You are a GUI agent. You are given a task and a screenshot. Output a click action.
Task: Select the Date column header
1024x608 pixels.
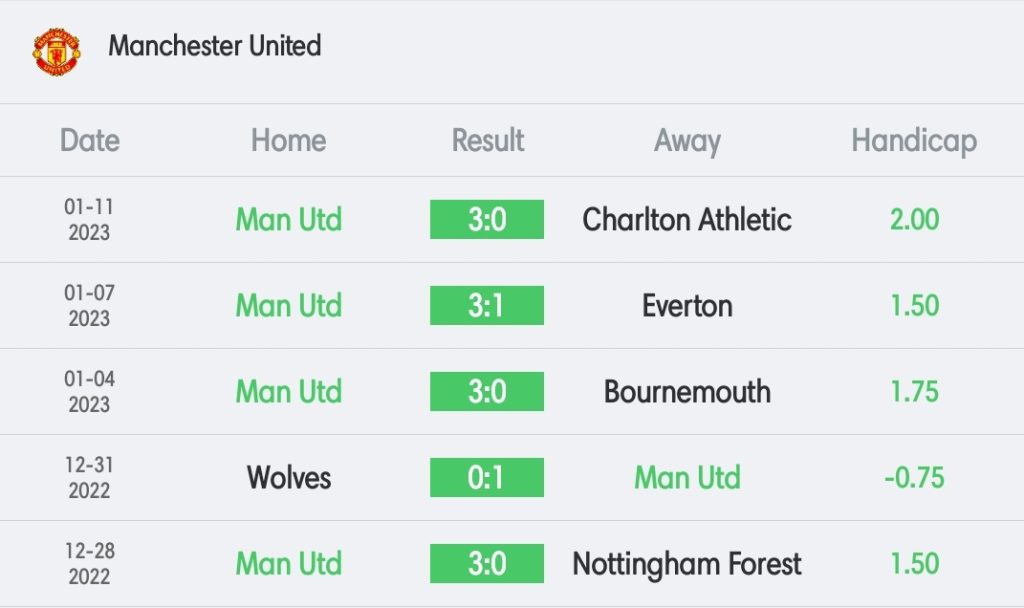pyautogui.click(x=90, y=140)
